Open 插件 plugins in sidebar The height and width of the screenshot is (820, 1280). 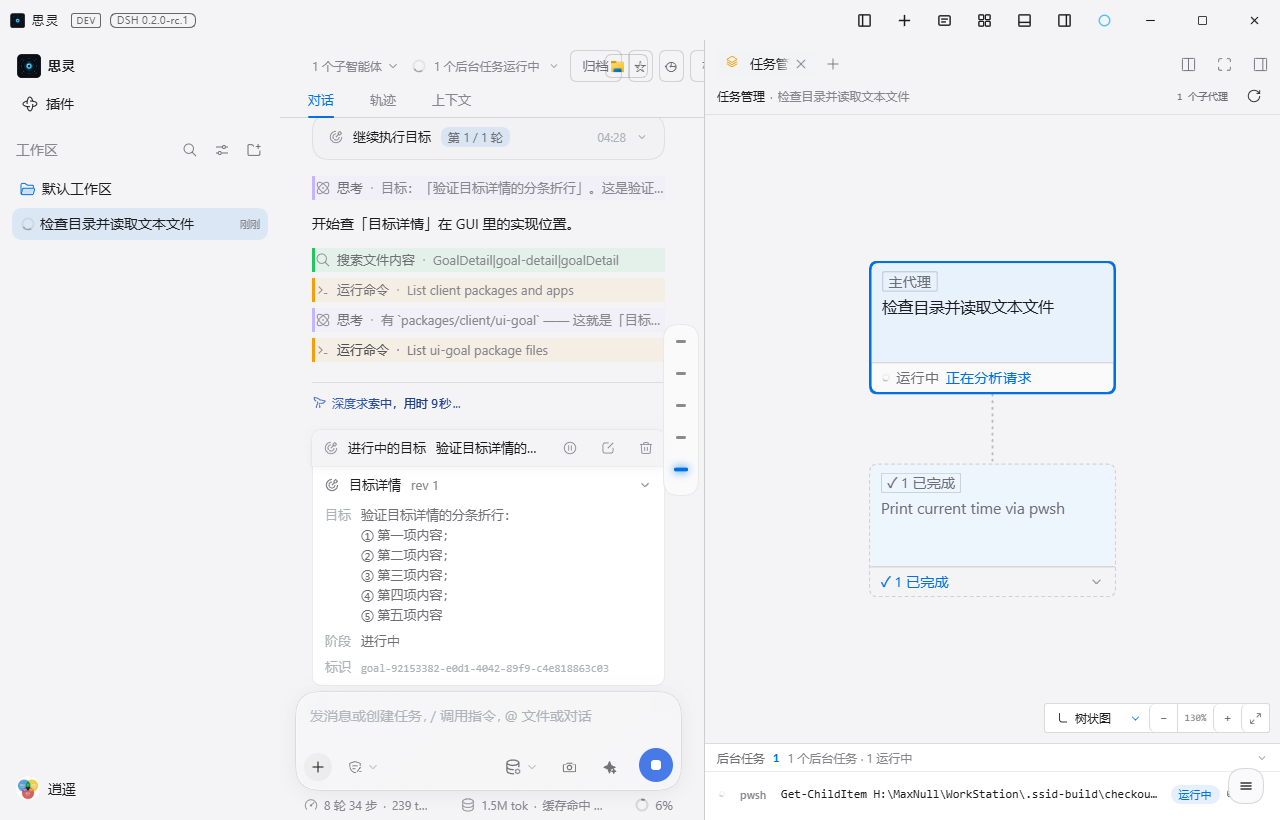[48, 104]
